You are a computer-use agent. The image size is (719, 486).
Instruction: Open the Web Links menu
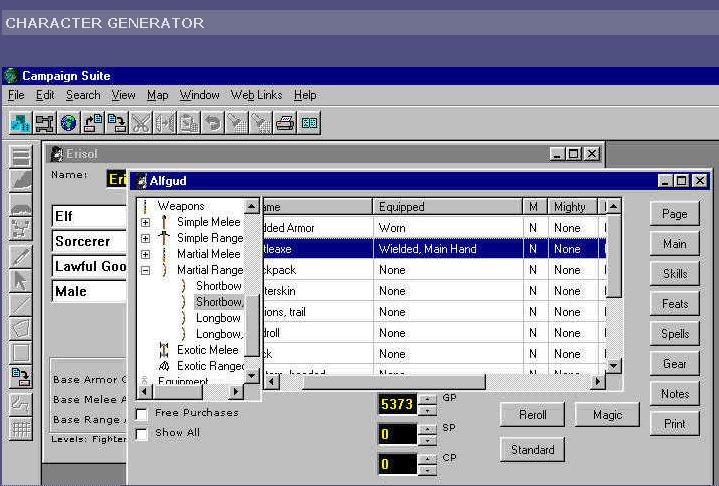click(256, 95)
